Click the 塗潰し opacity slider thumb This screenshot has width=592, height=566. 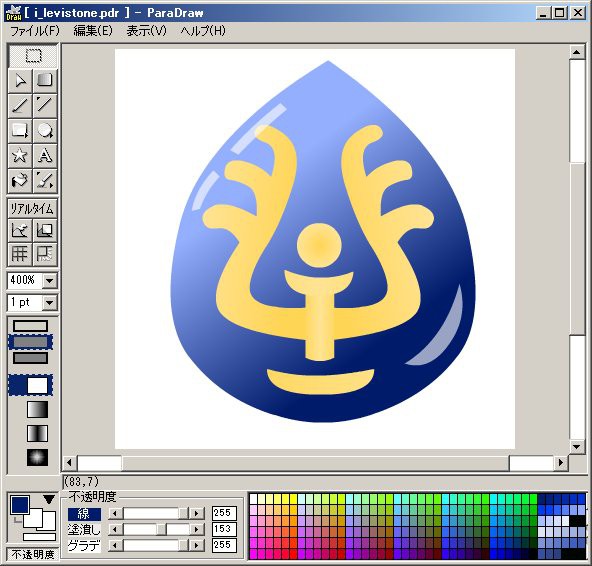[x=161, y=529]
